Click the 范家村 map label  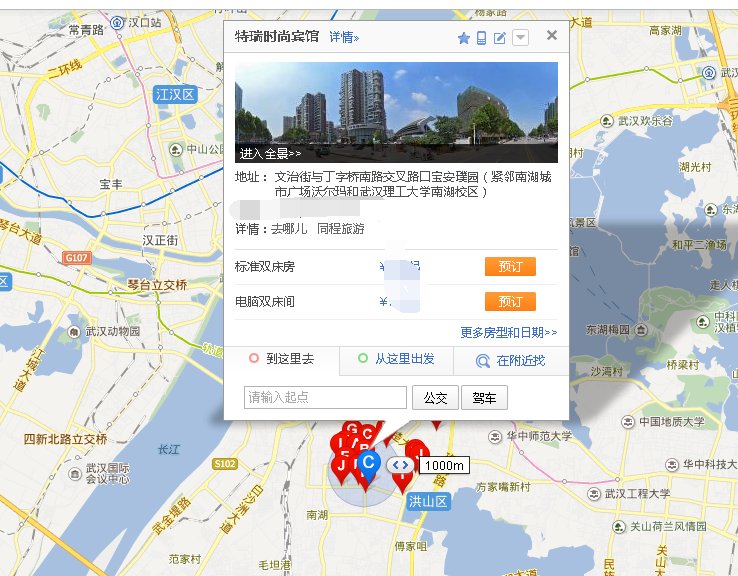[185, 559]
